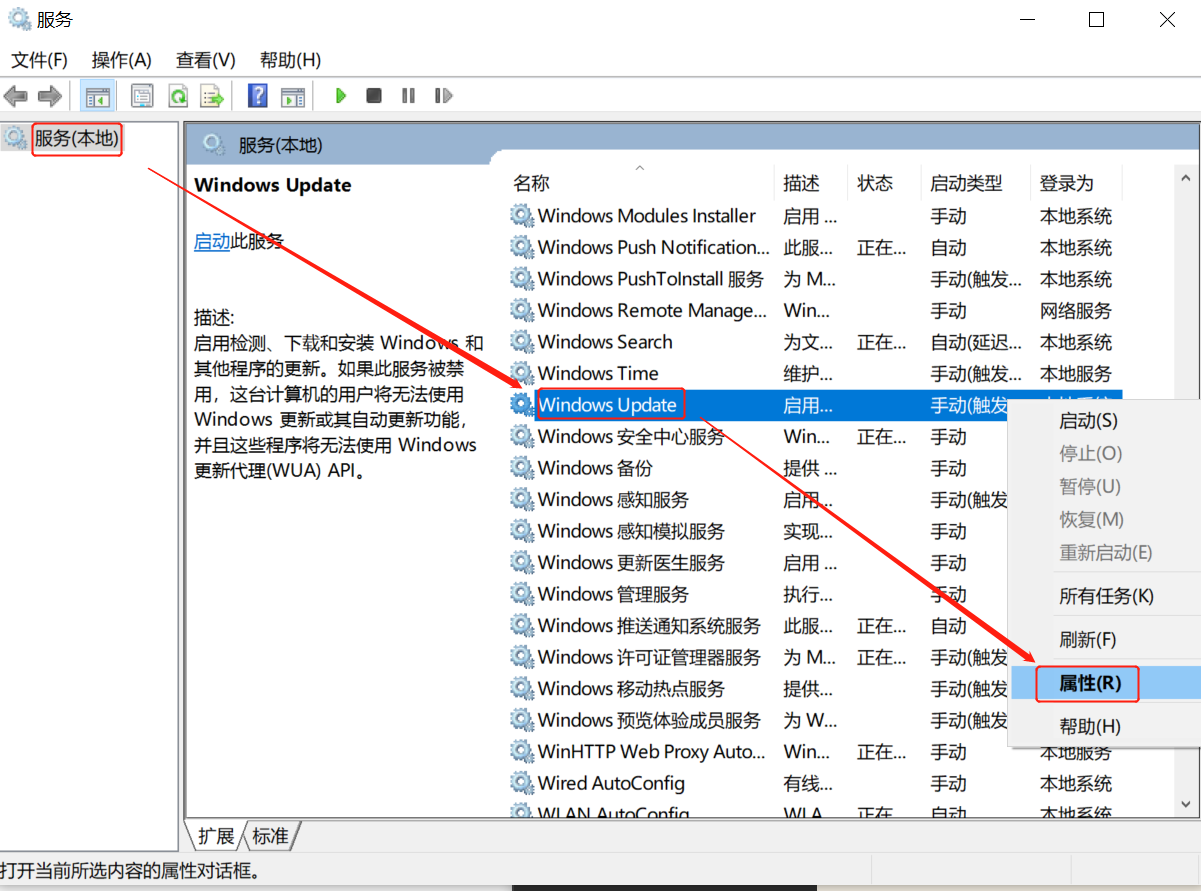The width and height of the screenshot is (1201, 891).
Task: Select the Windows PushToInstall 服务 row
Action: [815, 278]
